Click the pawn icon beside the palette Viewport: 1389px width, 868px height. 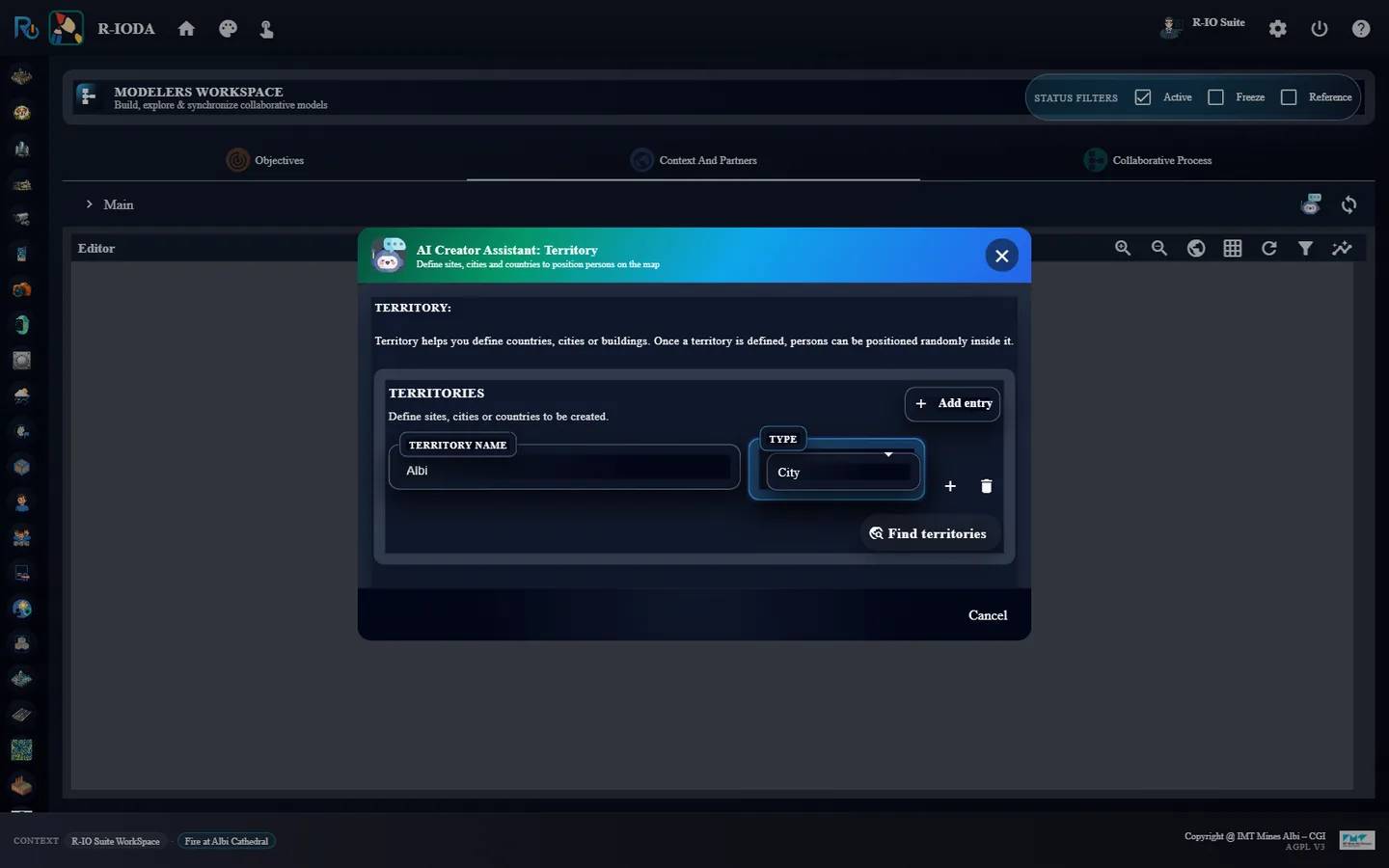[x=267, y=29]
